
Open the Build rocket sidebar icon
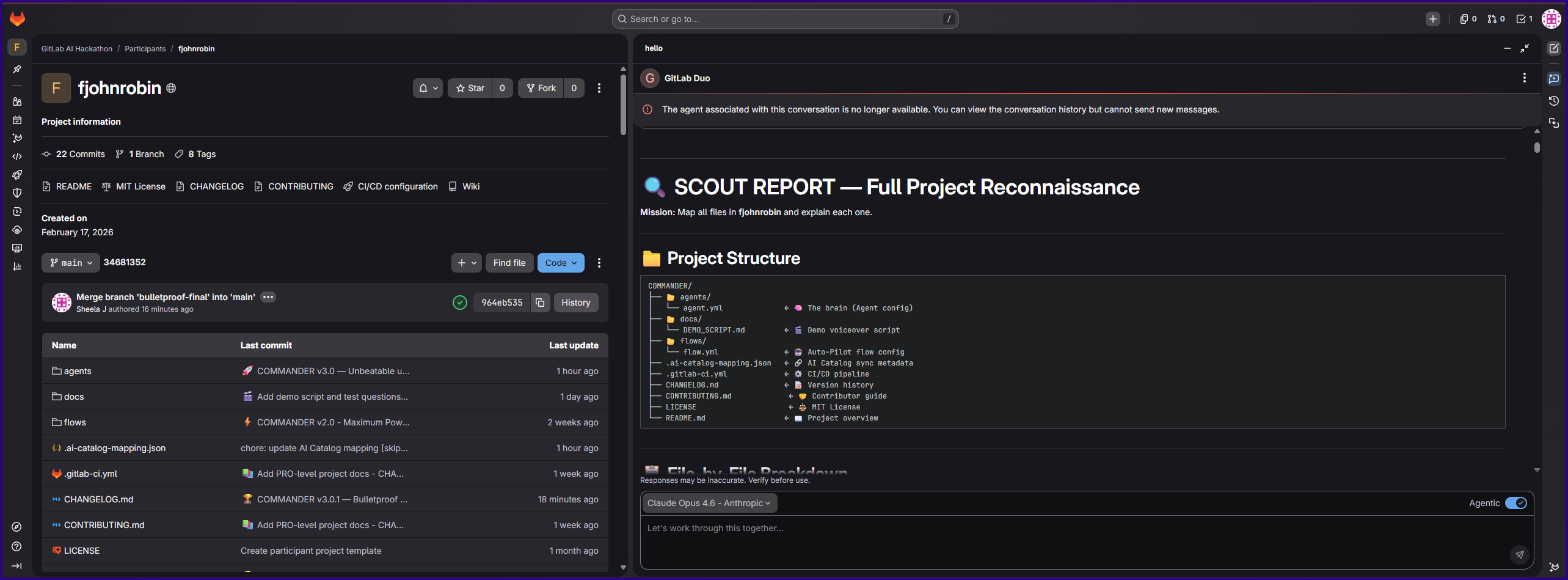click(x=17, y=175)
